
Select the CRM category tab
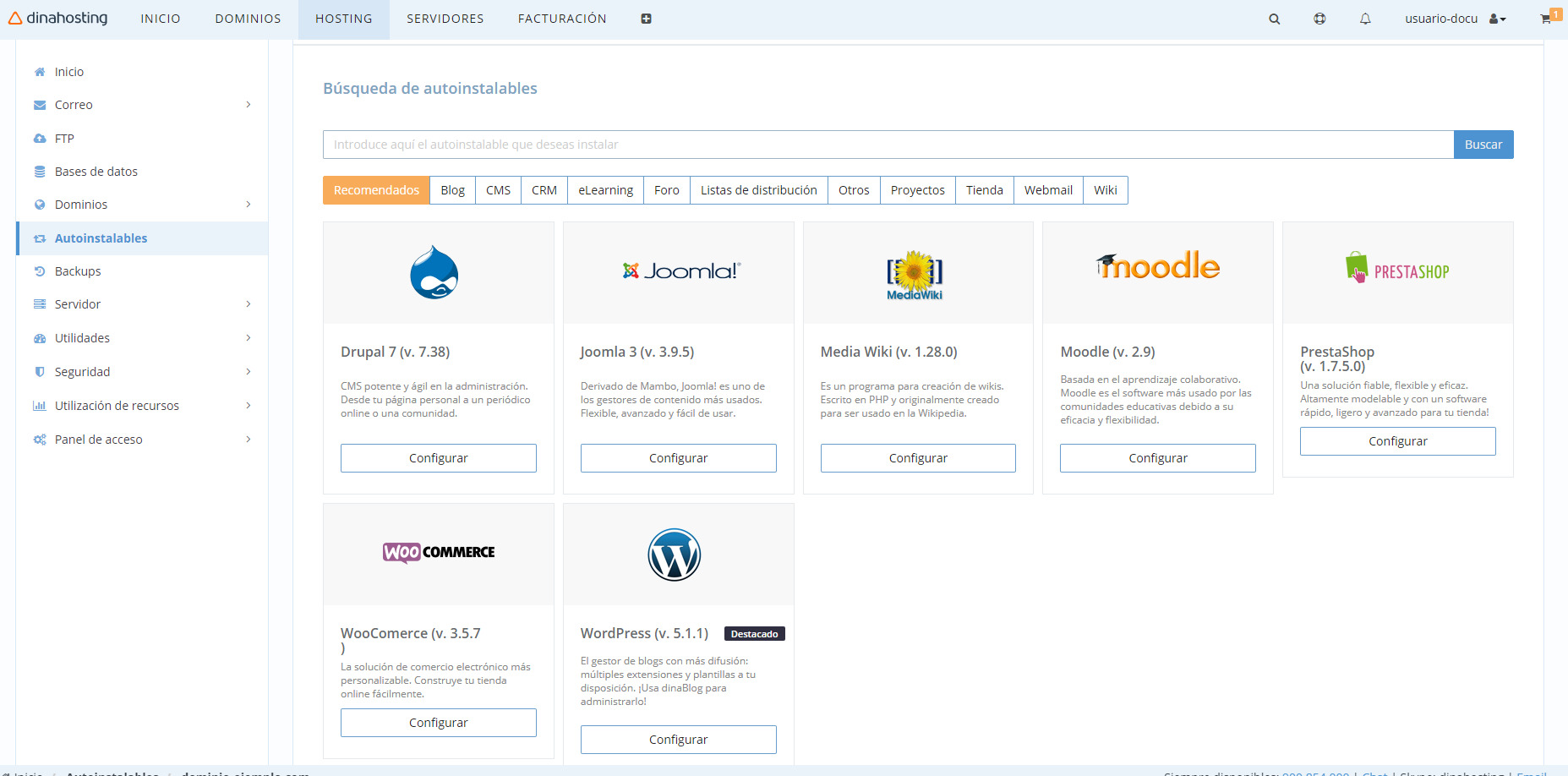[x=544, y=190]
